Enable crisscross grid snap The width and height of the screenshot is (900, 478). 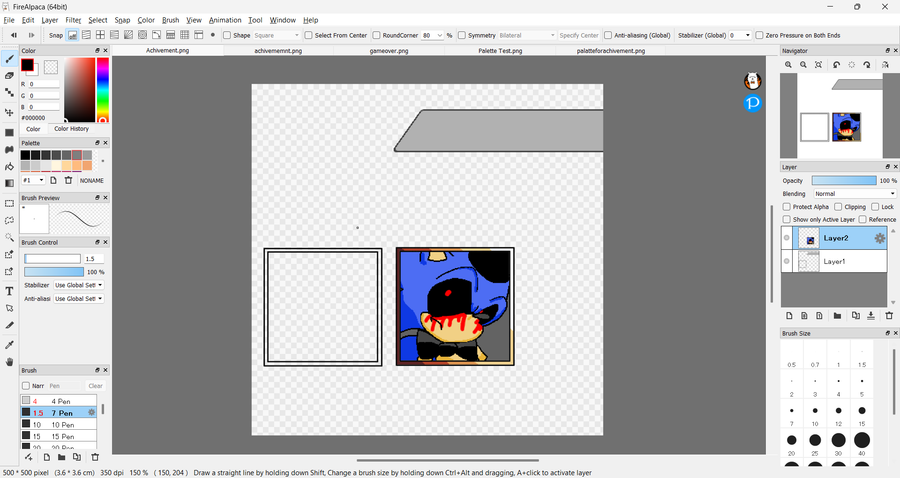[100, 35]
